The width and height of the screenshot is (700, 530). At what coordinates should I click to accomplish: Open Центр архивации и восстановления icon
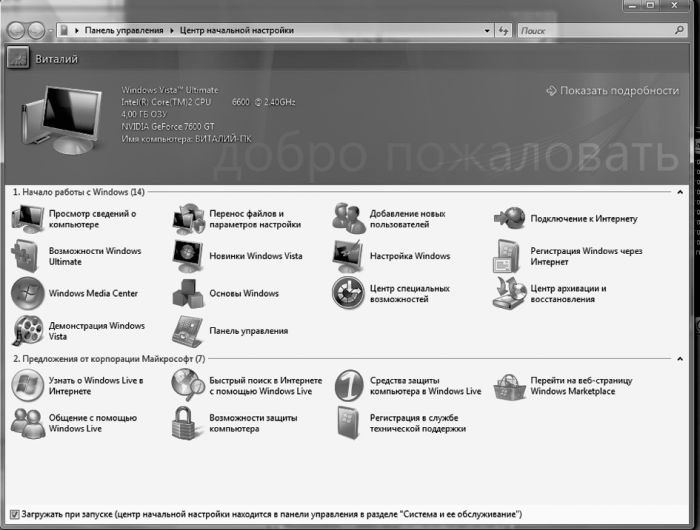coord(510,294)
